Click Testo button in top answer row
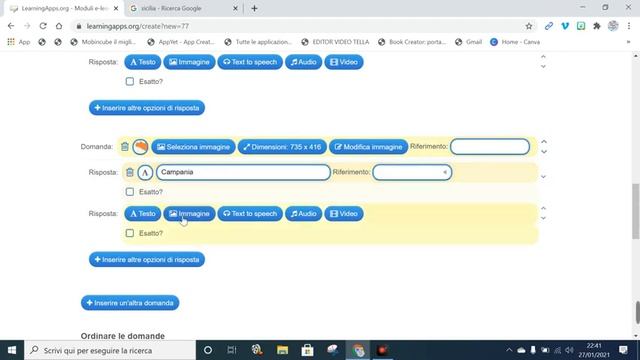This screenshot has width=640, height=360. [142, 62]
